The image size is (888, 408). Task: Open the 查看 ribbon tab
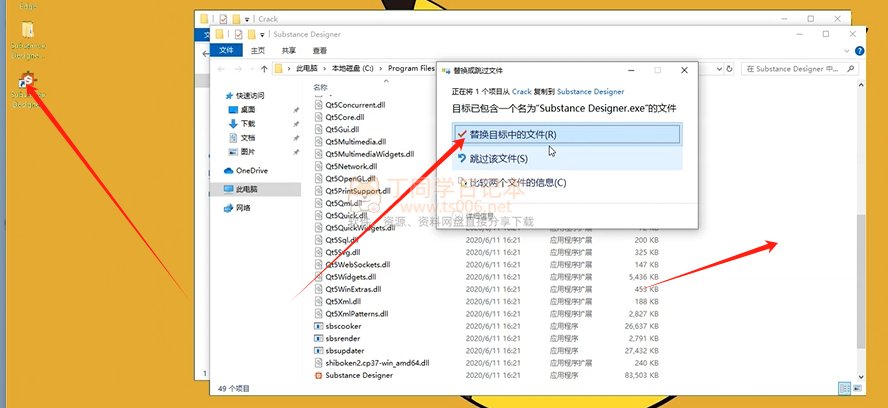click(319, 50)
